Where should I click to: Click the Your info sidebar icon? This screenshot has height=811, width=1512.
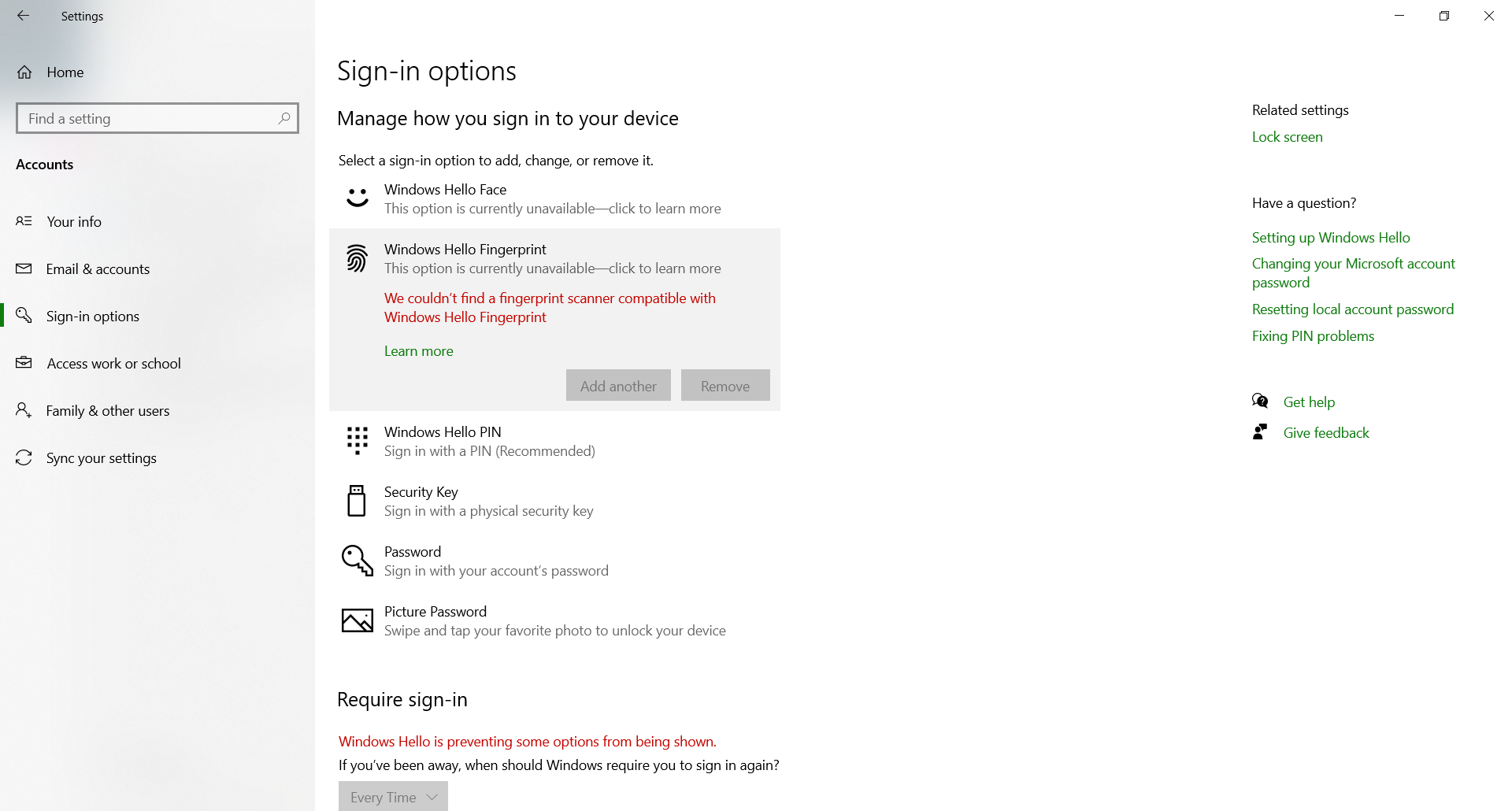click(24, 221)
